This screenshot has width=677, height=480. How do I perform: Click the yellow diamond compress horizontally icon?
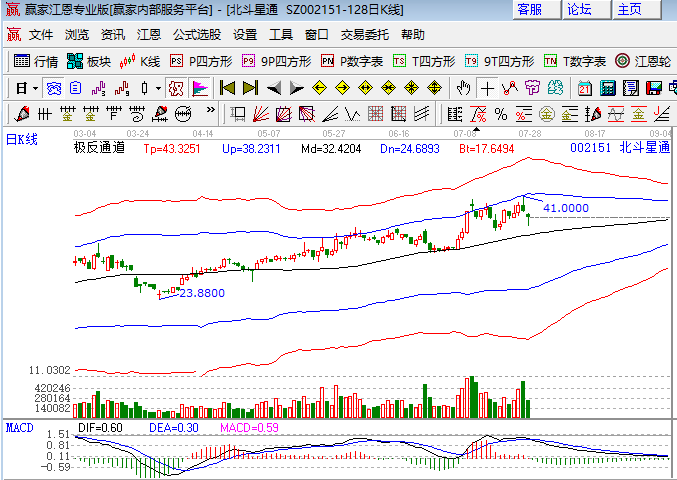pos(389,88)
